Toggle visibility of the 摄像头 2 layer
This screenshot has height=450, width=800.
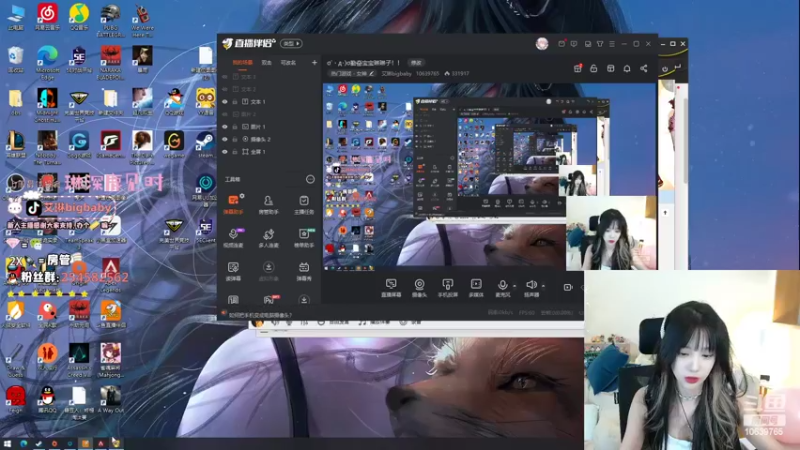pyautogui.click(x=224, y=139)
